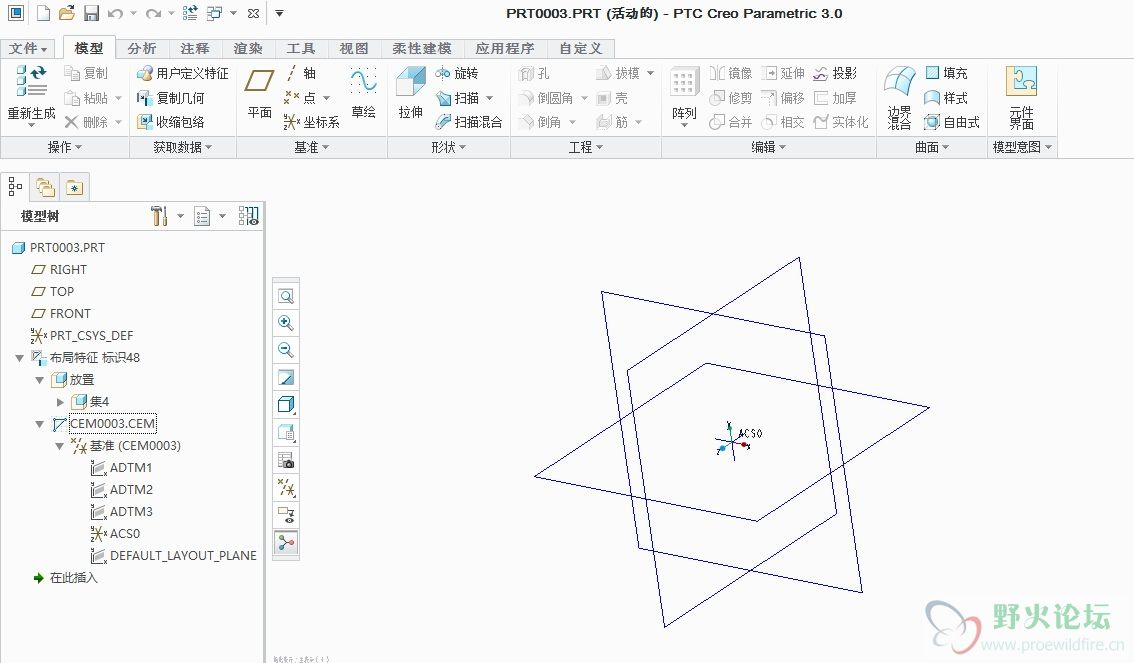Toggle the Datum Display Filters icon

point(286,488)
